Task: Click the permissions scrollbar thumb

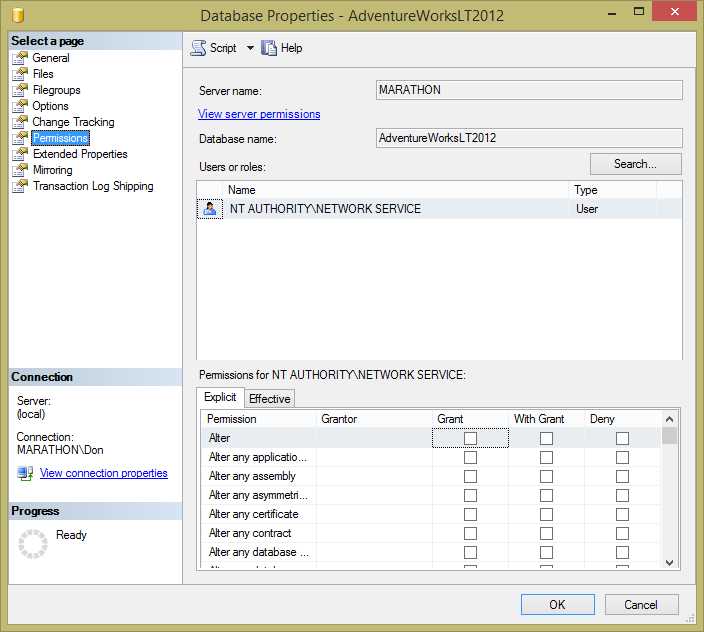Action: [x=669, y=435]
